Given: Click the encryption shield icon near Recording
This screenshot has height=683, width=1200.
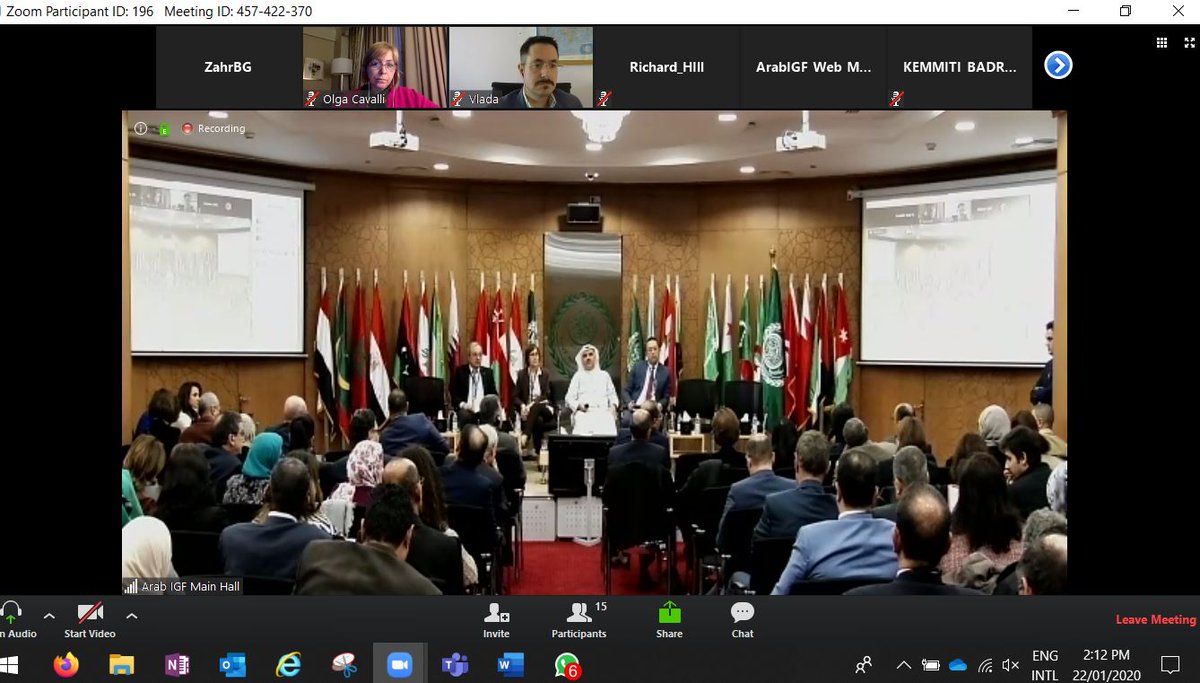Looking at the screenshot, I should pyautogui.click(x=163, y=128).
